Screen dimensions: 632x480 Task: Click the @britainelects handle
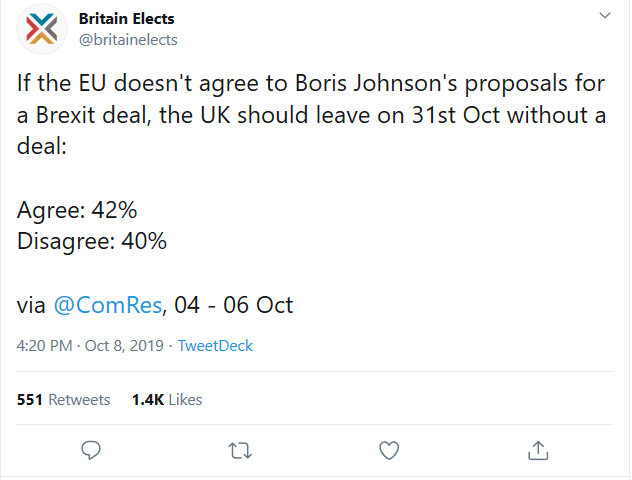(x=128, y=40)
